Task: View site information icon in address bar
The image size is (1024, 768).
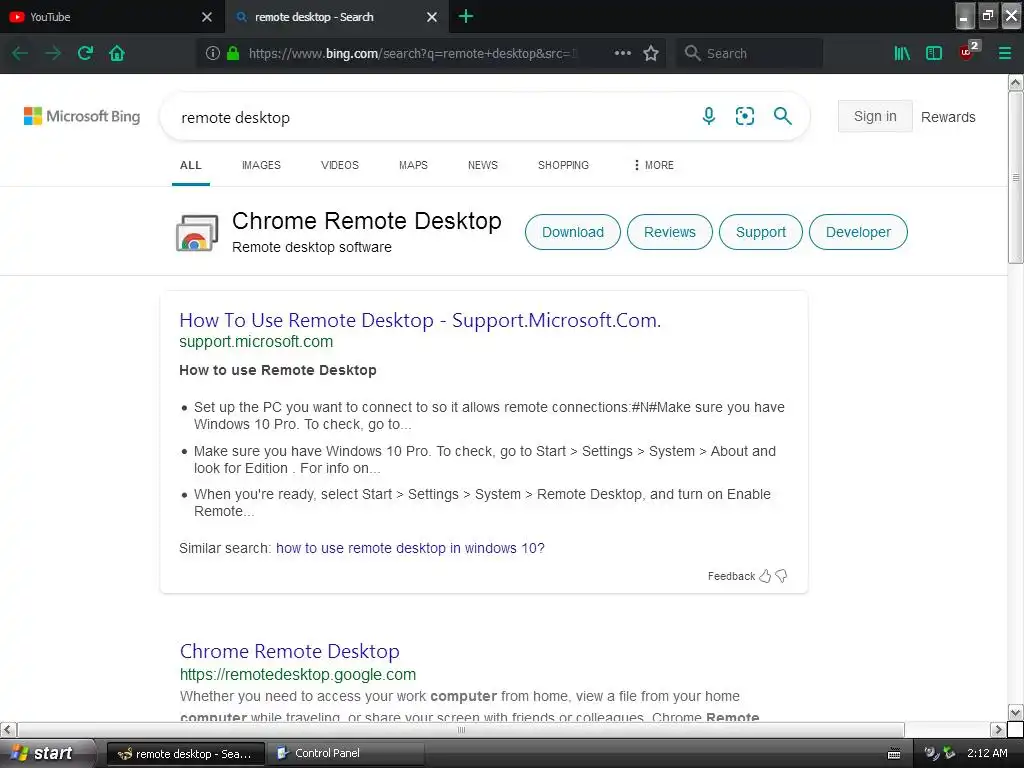Action: pos(213,54)
